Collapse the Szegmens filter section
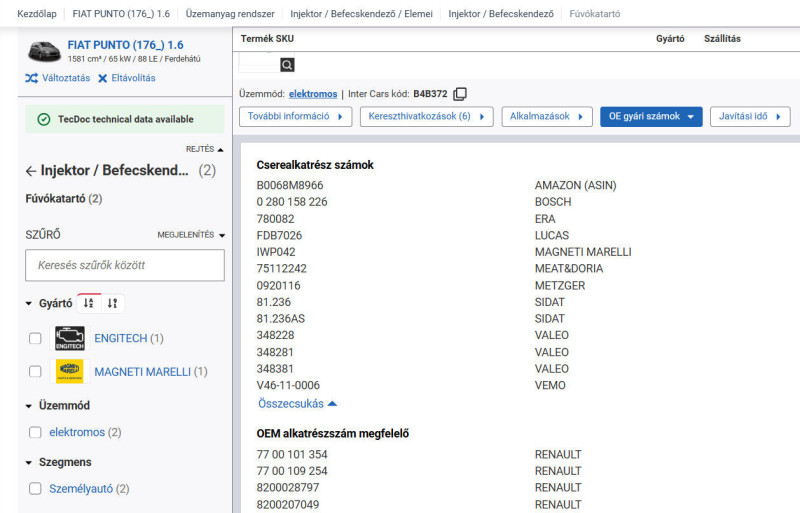 (x=29, y=463)
